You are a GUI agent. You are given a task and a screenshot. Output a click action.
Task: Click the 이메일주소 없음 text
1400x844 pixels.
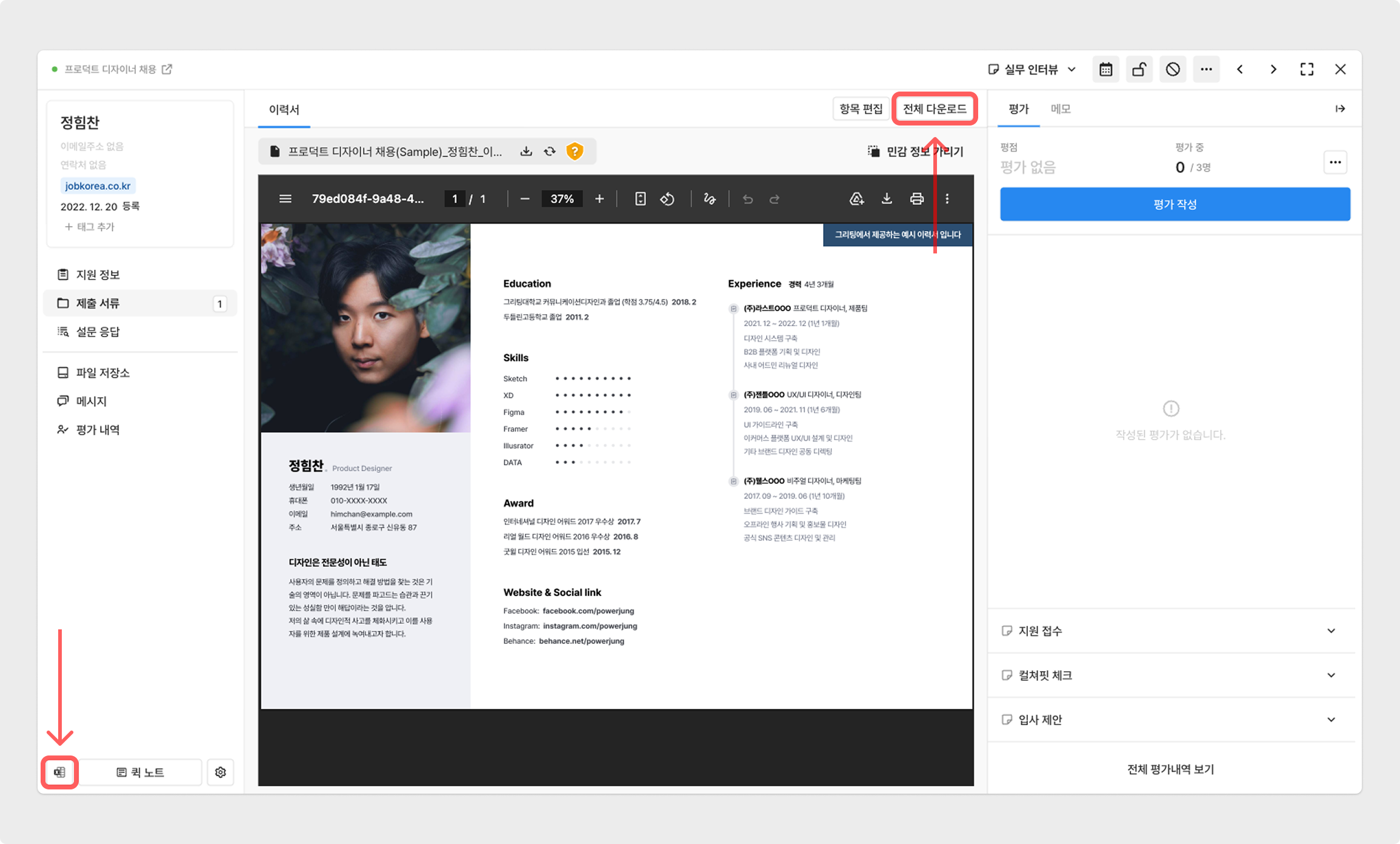[x=92, y=147]
